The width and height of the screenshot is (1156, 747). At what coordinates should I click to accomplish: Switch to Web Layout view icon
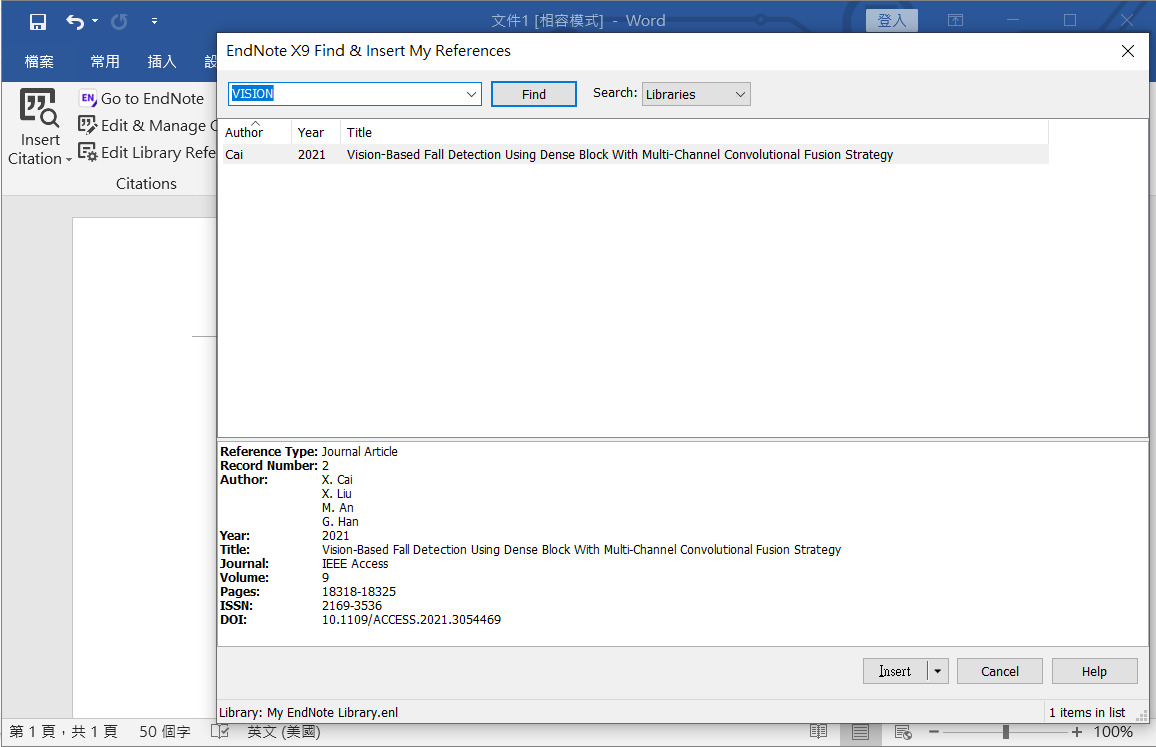903,732
